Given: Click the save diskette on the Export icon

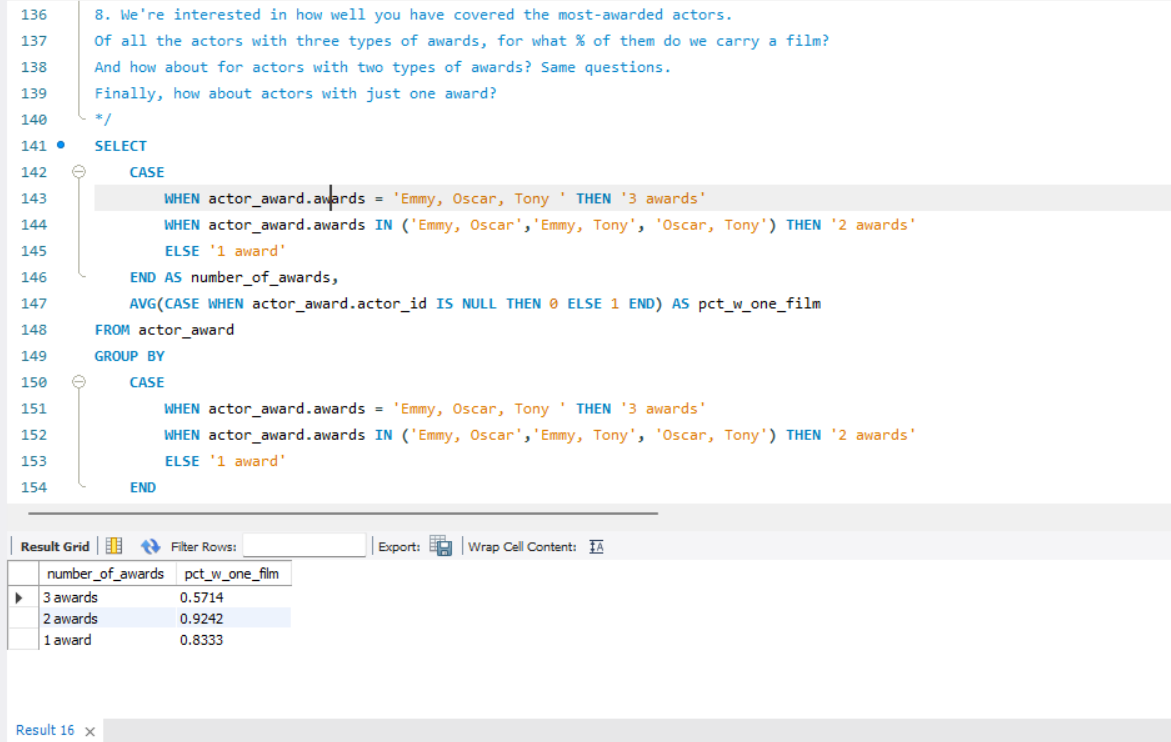Looking at the screenshot, I should (445, 549).
